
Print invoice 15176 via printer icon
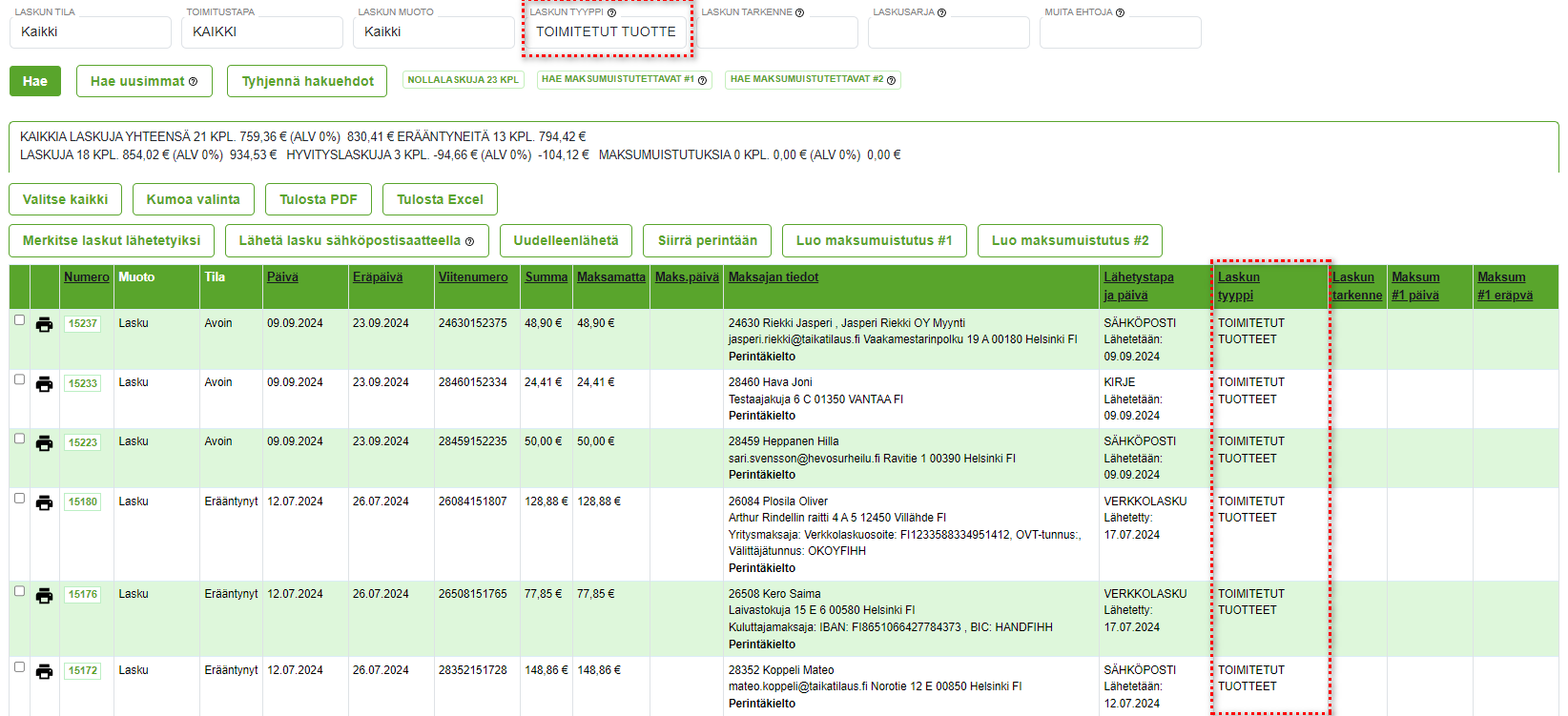click(x=44, y=596)
